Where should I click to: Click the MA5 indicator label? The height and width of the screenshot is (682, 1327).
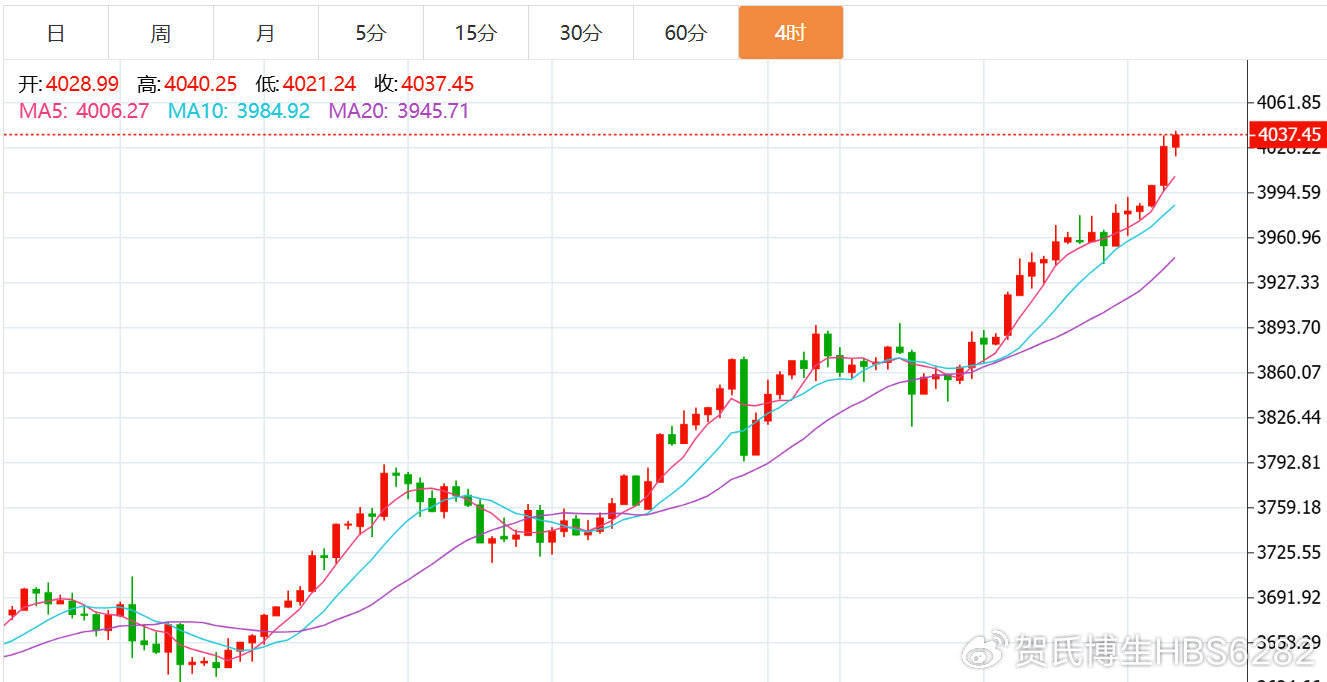[x=42, y=111]
